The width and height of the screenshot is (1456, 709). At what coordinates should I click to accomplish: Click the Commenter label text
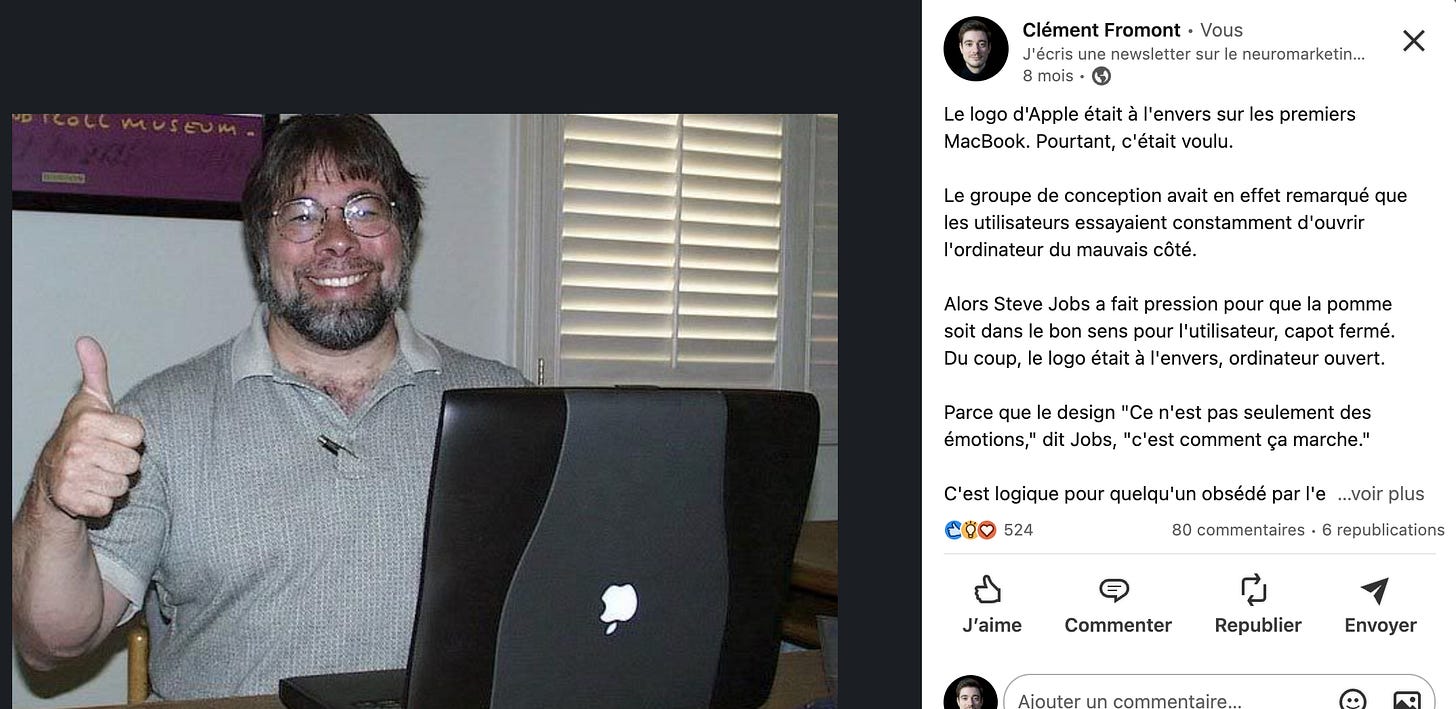(x=1118, y=625)
